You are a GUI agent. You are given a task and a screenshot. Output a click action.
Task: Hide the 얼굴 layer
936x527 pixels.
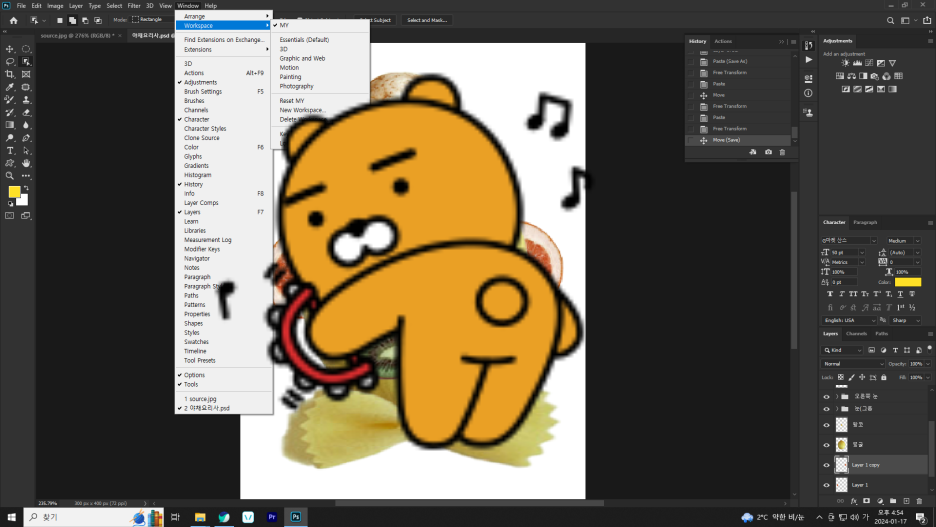pyautogui.click(x=827, y=445)
